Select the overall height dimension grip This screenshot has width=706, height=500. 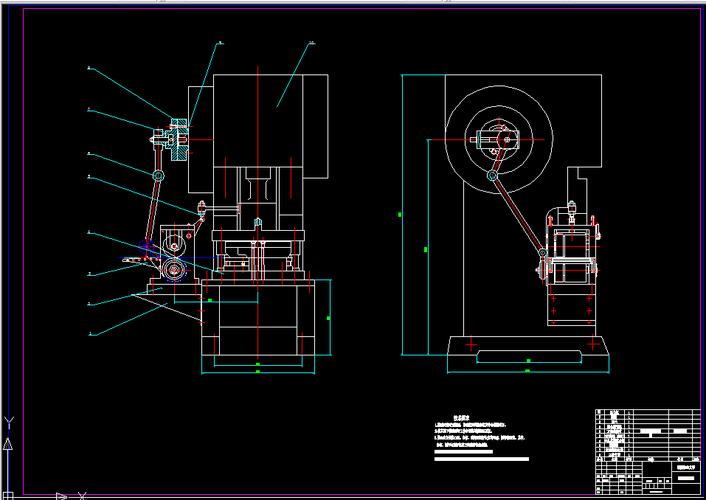pyautogui.click(x=400, y=215)
